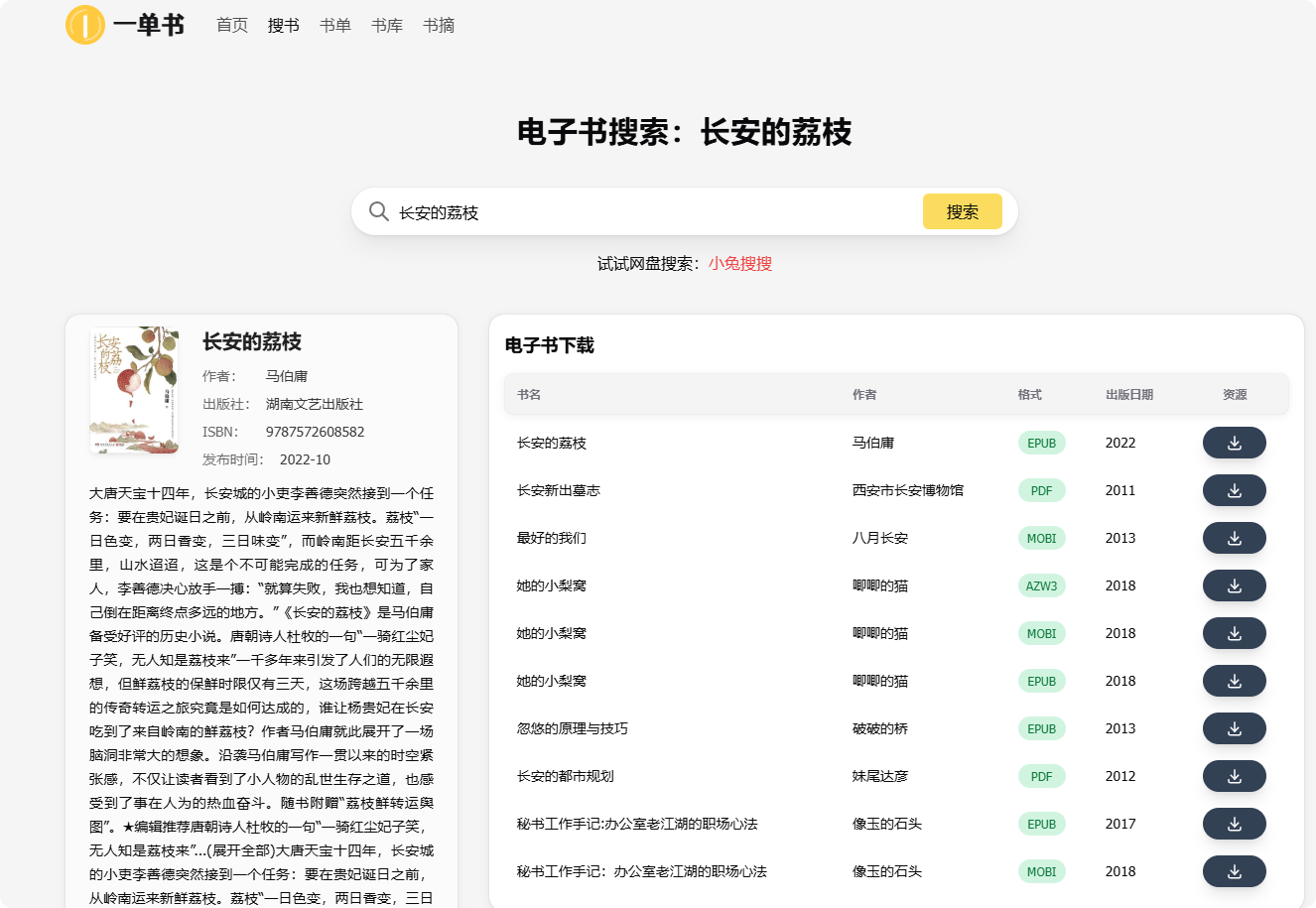Click ISBN value 9787572608582

point(316,432)
